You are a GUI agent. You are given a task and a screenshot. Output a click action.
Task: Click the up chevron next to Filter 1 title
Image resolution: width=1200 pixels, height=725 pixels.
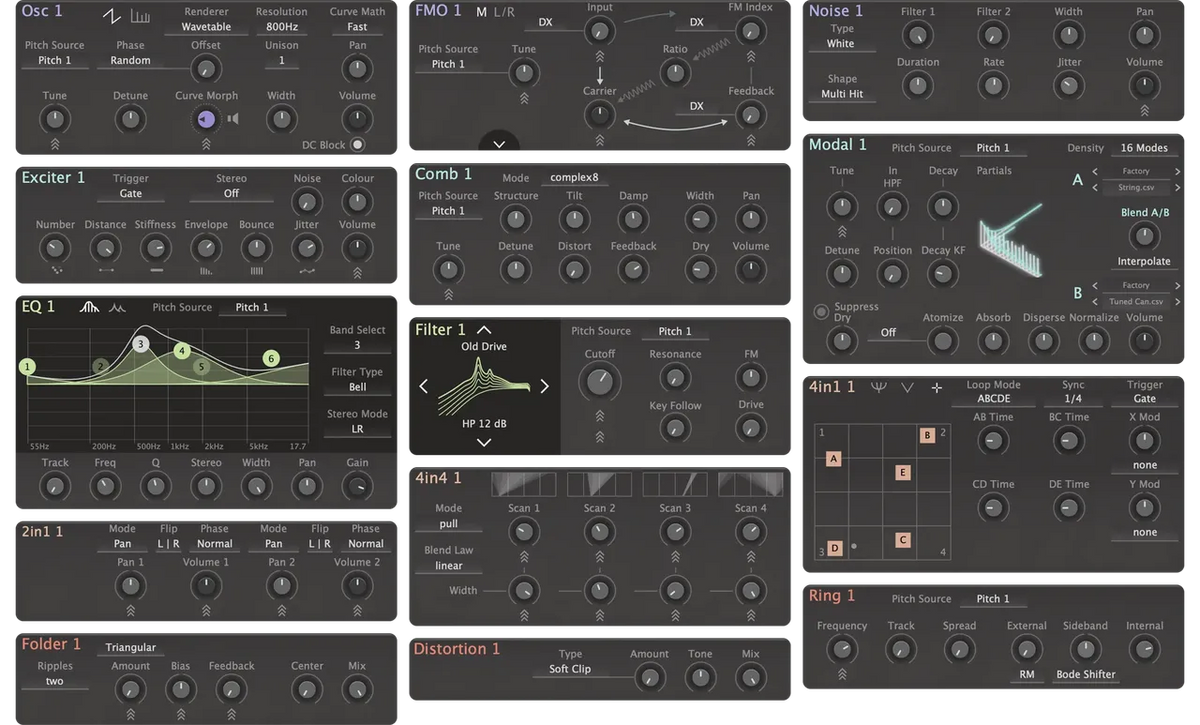pos(484,329)
